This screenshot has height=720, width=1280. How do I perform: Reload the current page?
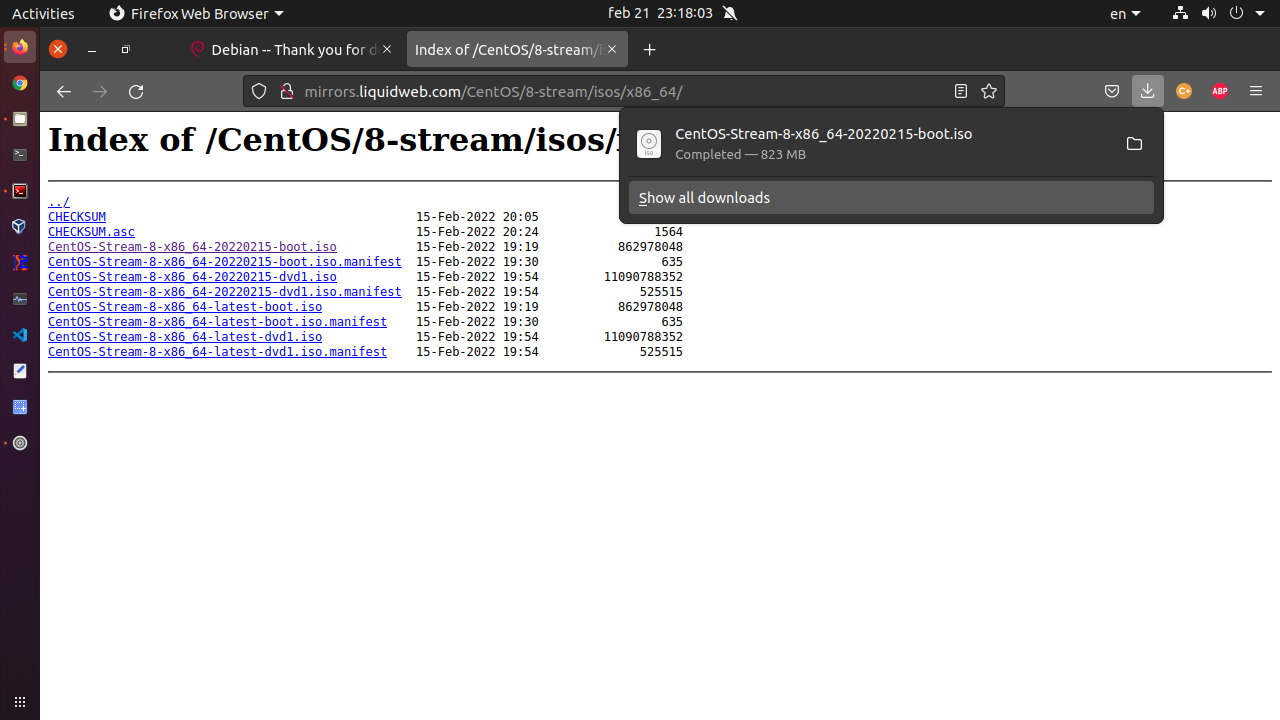click(136, 91)
